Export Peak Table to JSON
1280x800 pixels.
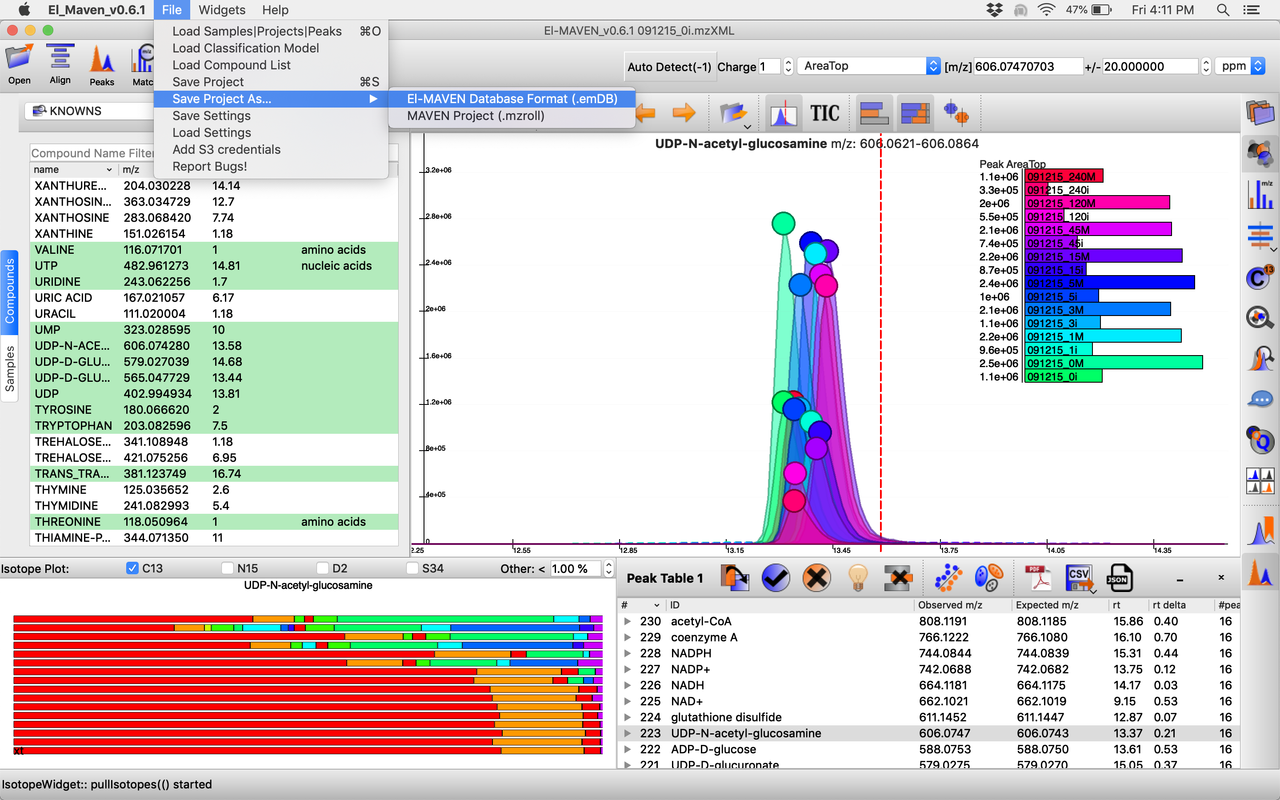point(1118,577)
